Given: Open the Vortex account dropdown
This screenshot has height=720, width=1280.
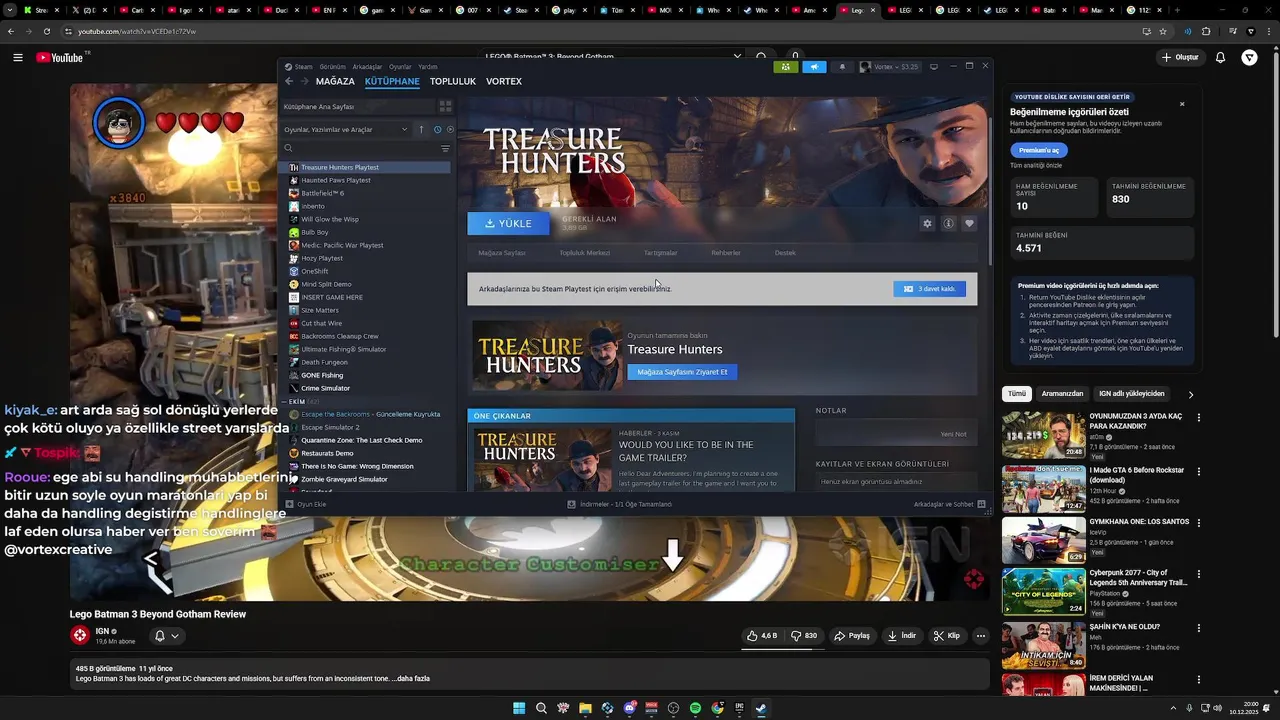Looking at the screenshot, I should point(890,67).
